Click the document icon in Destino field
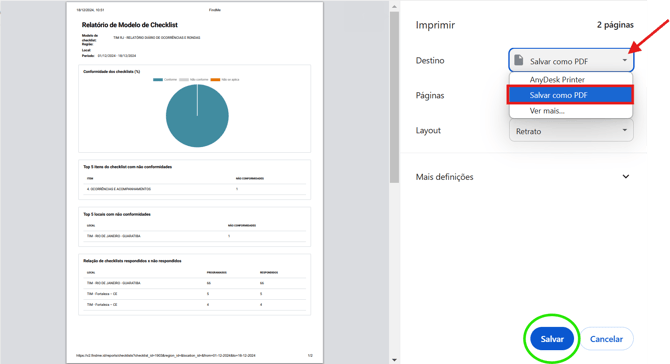This screenshot has height=364, width=670. [519, 60]
